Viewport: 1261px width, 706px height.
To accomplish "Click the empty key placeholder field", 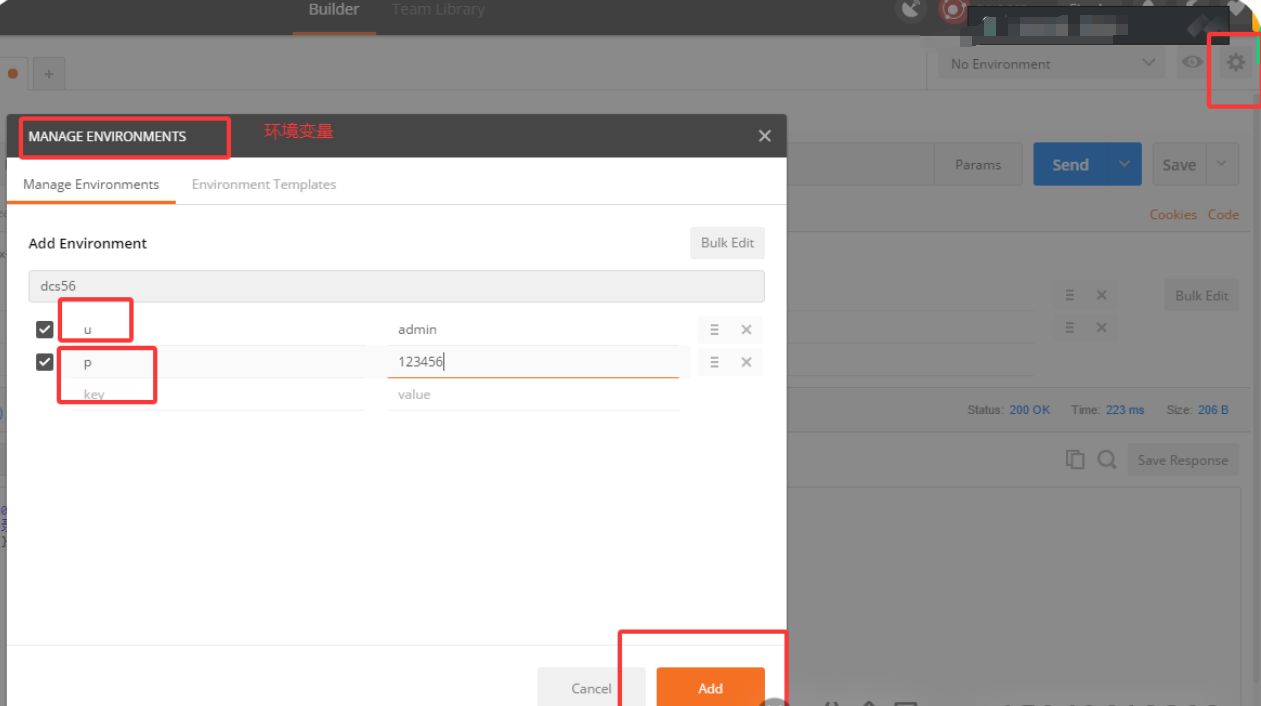I will (x=218, y=394).
